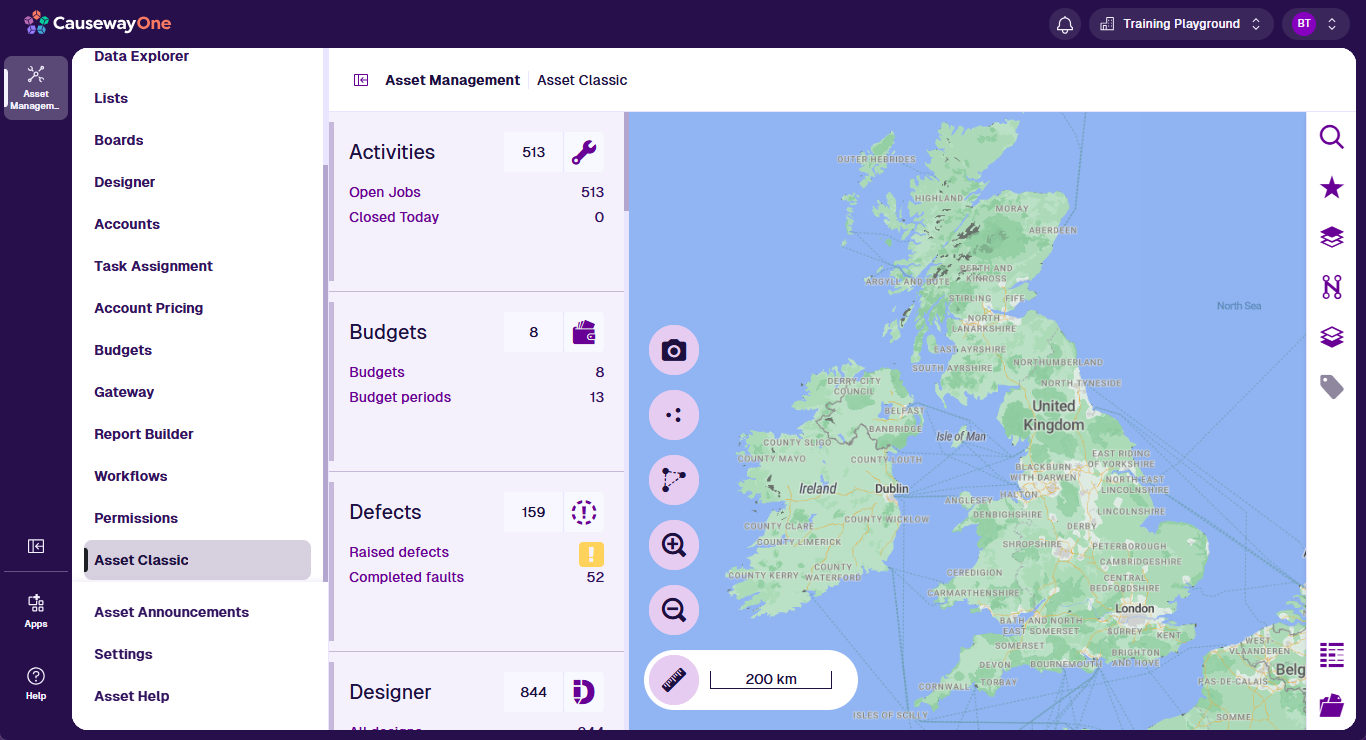Open map favorites with the star icon
This screenshot has height=740, width=1366.
1331,187
